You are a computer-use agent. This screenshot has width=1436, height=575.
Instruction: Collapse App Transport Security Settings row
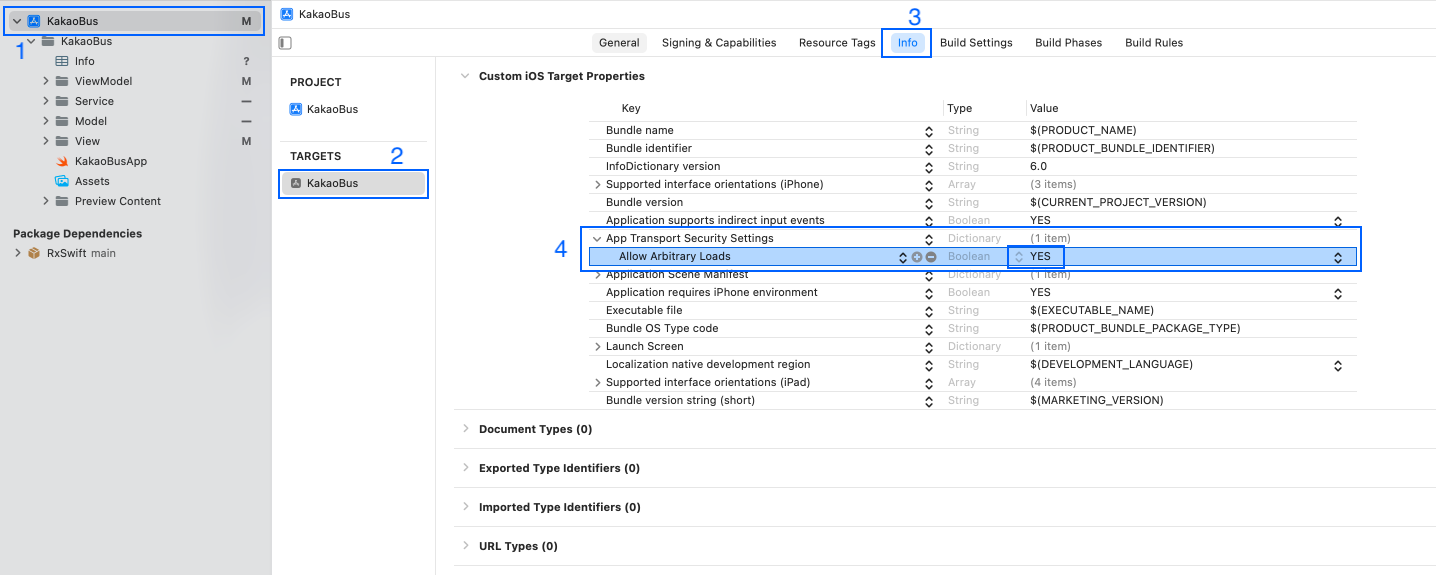[598, 239]
